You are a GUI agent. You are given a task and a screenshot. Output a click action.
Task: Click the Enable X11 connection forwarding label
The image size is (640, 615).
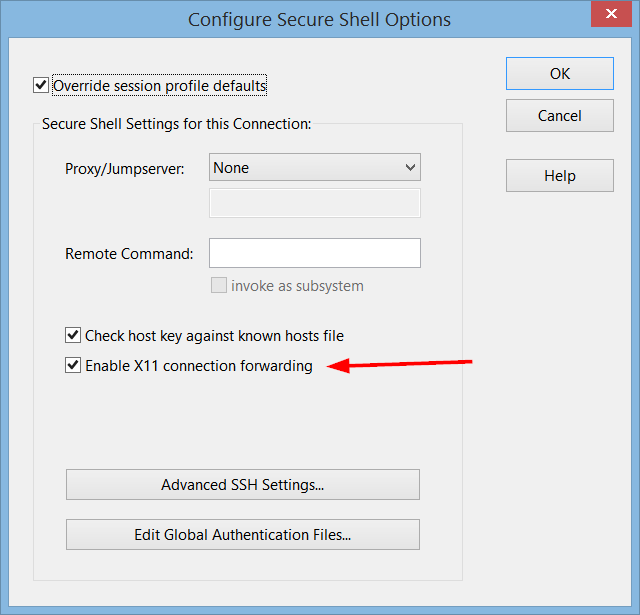[199, 366]
